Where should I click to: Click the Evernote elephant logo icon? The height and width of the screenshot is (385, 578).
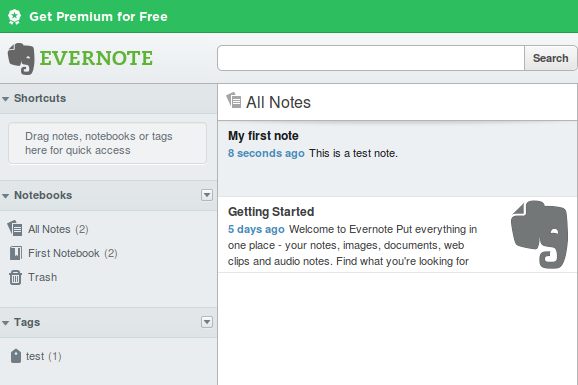point(21,59)
